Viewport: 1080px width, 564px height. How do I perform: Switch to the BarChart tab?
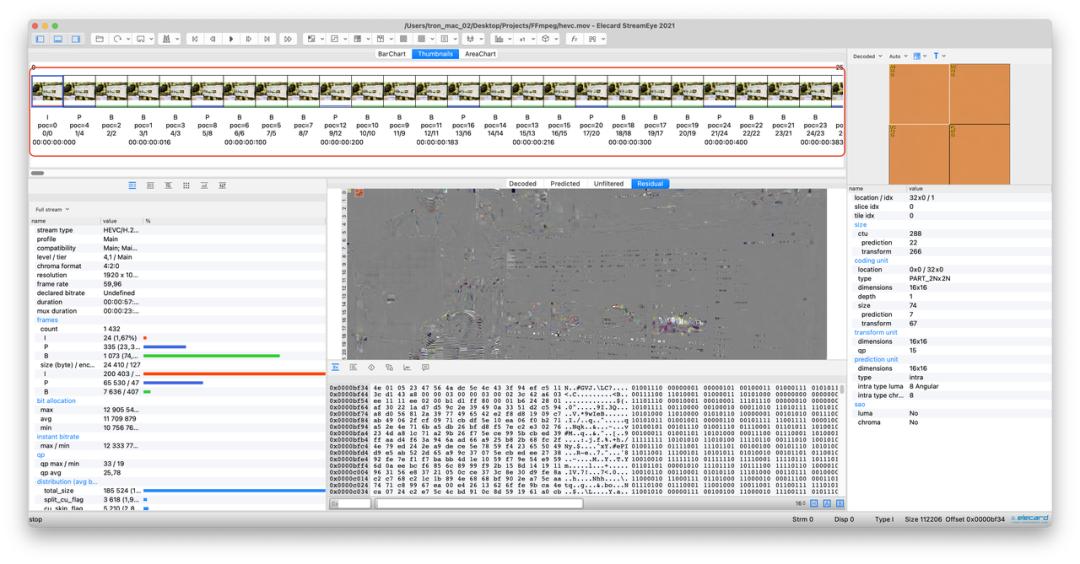coord(390,53)
